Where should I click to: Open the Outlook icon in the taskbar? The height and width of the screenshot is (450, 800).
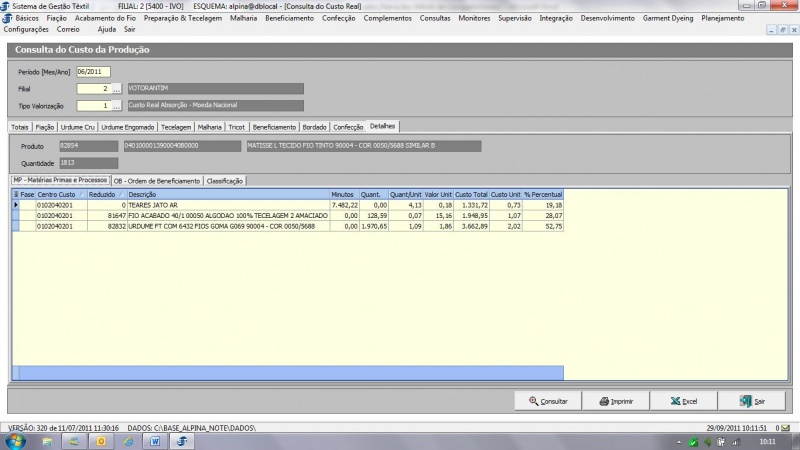[x=100, y=440]
